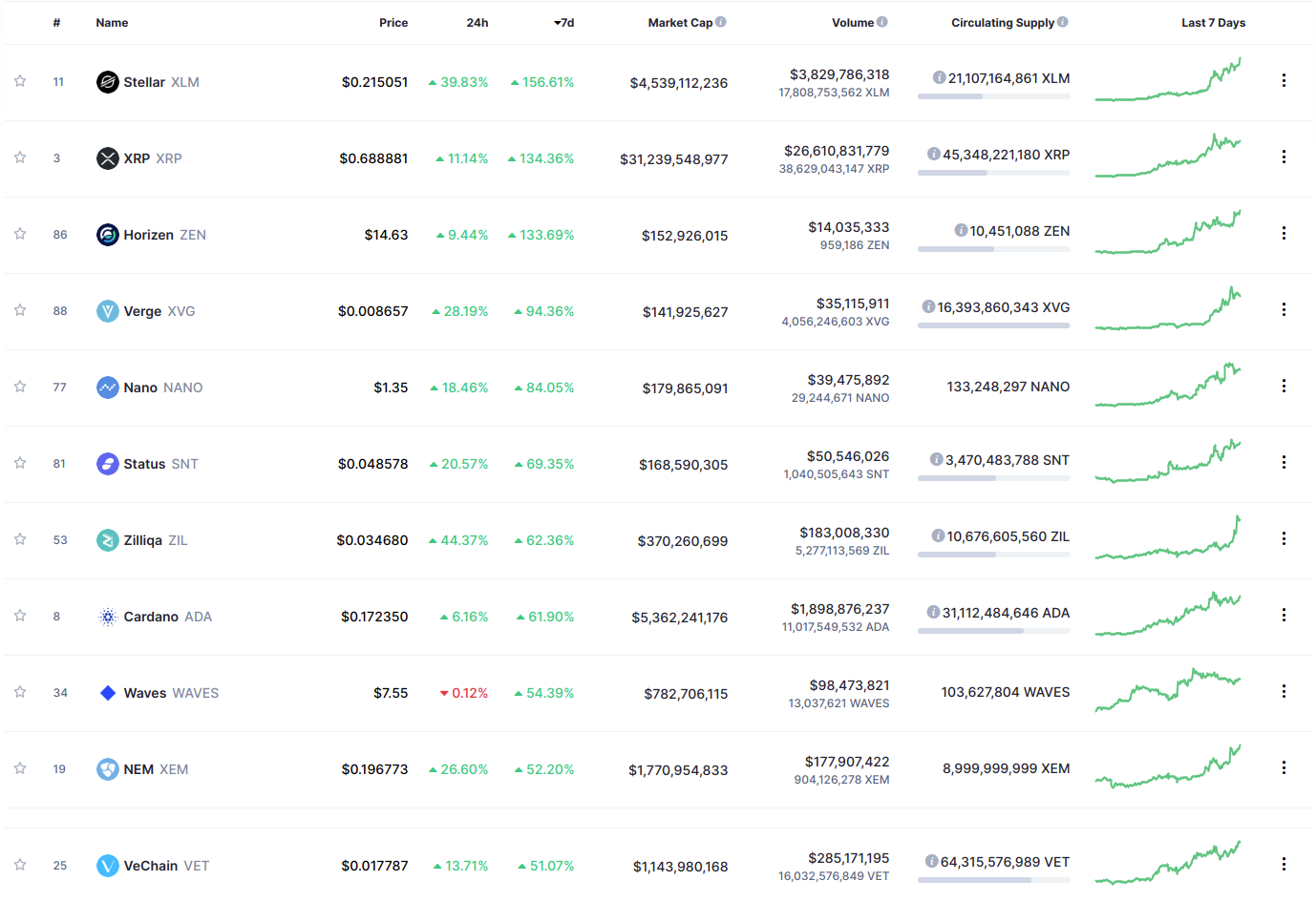Open the more options menu for Waves

tap(1284, 691)
